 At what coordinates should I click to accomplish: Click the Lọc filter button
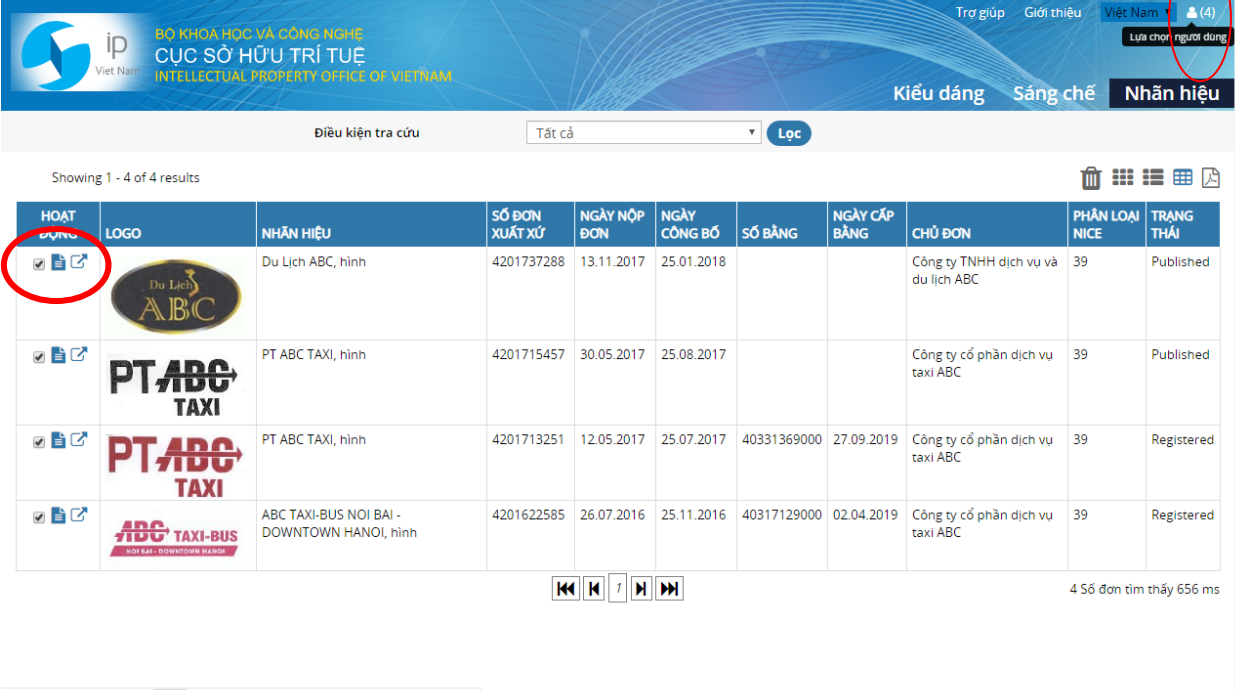(789, 133)
